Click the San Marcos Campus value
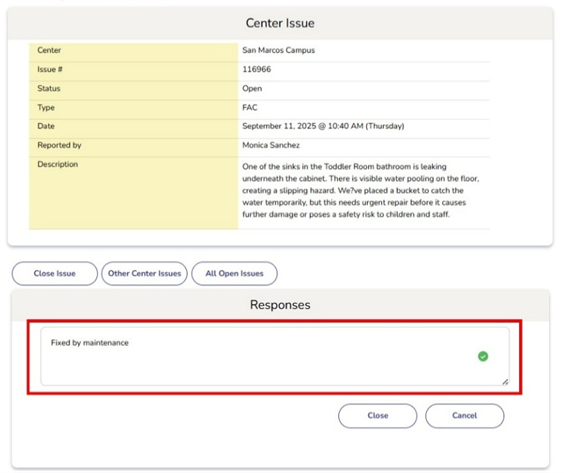The height and width of the screenshot is (473, 564). [278, 50]
